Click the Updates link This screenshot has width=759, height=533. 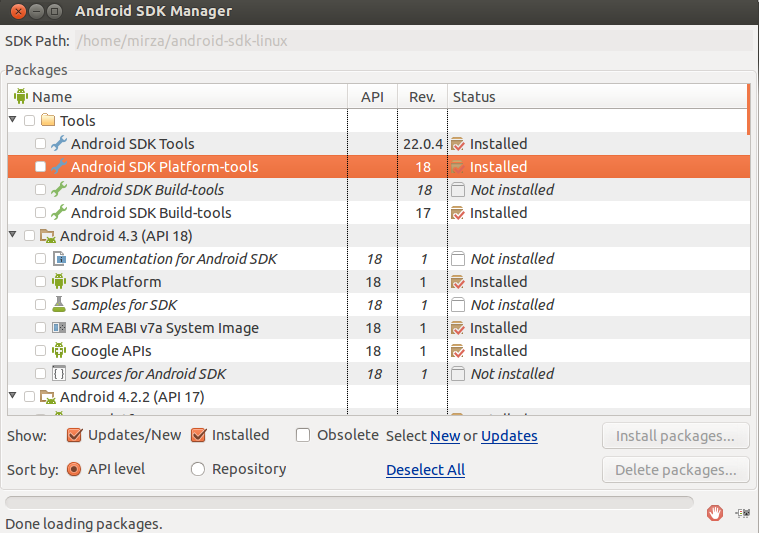[509, 436]
